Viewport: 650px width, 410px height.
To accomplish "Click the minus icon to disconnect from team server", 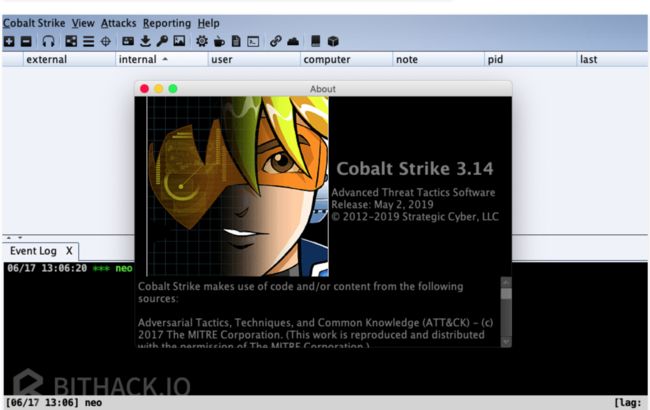I will pos(26,41).
